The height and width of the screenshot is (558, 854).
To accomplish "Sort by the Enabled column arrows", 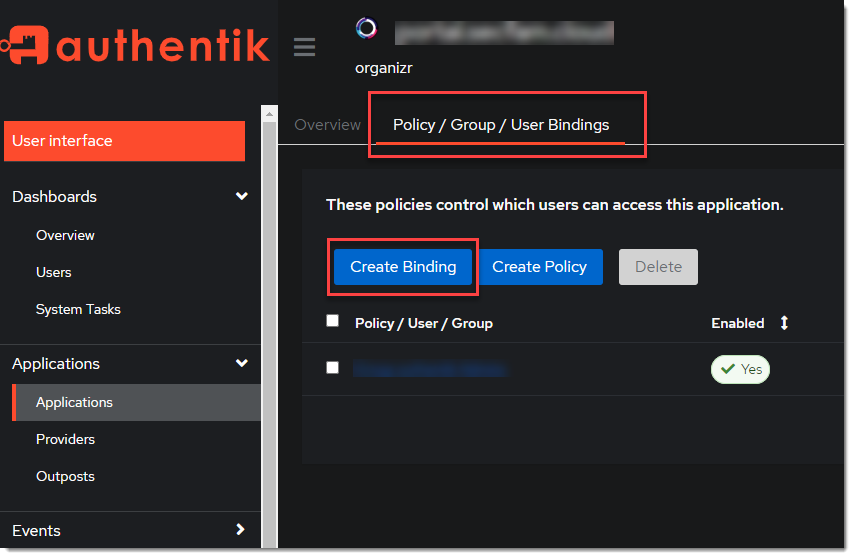I will point(784,323).
